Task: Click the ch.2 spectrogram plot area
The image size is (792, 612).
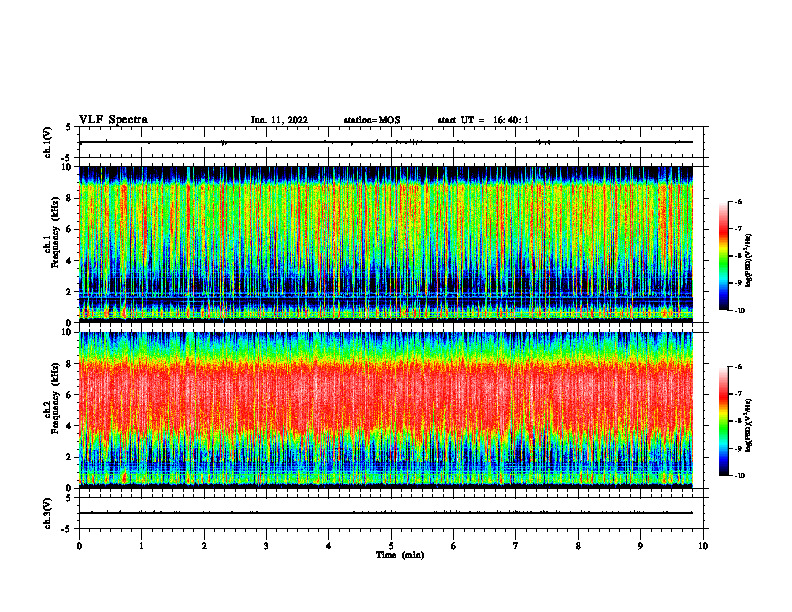Action: click(386, 410)
